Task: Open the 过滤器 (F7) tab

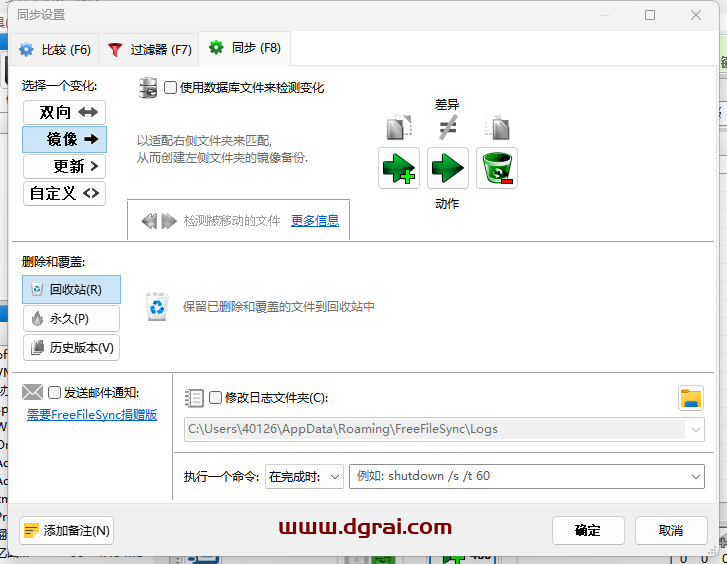Action: coord(149,49)
